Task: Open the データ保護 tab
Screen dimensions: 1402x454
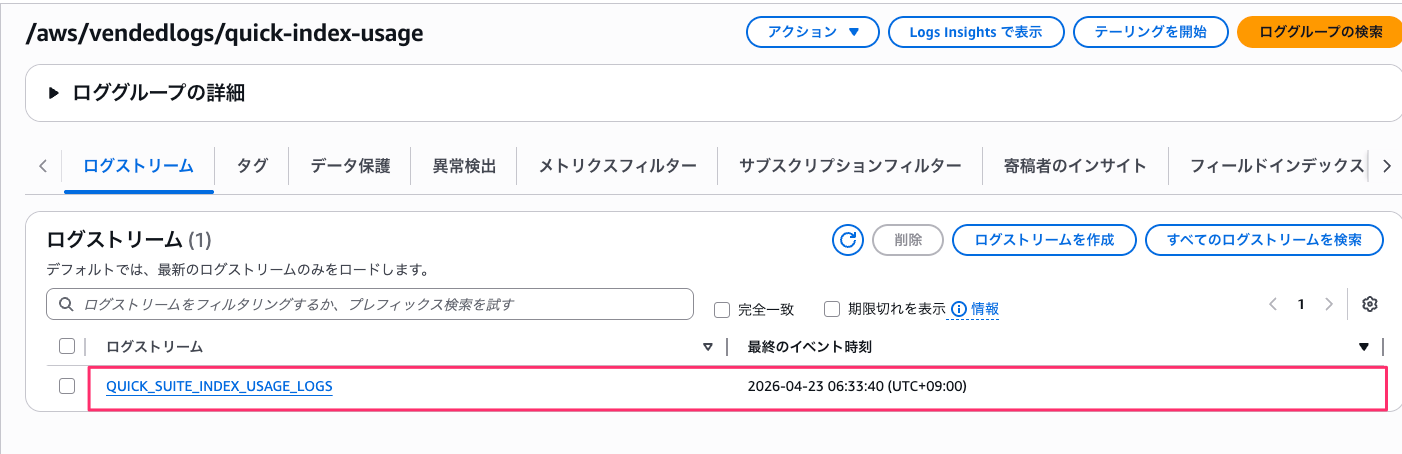Action: tap(350, 166)
